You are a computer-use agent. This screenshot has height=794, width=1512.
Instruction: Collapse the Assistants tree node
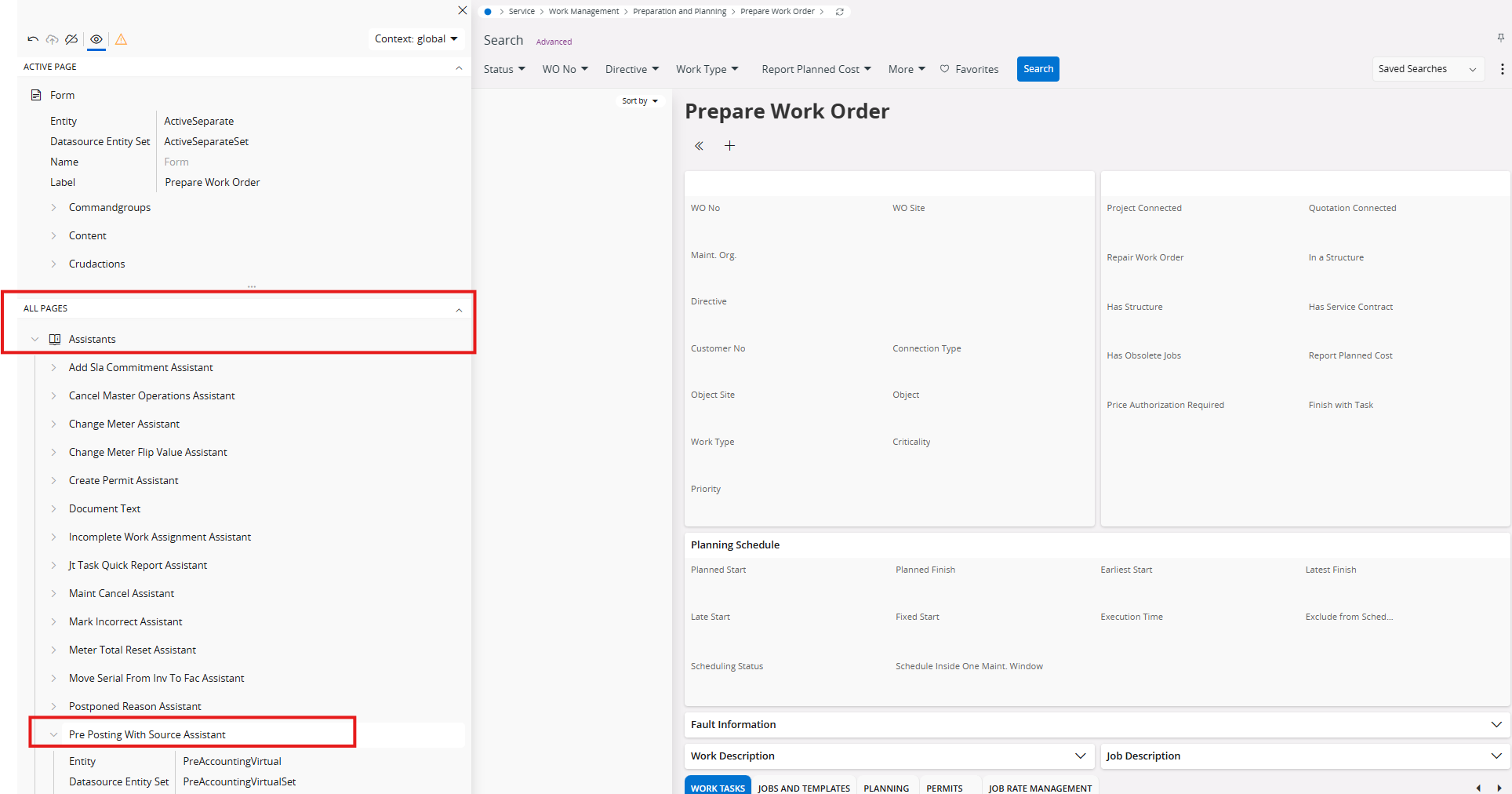[35, 340]
